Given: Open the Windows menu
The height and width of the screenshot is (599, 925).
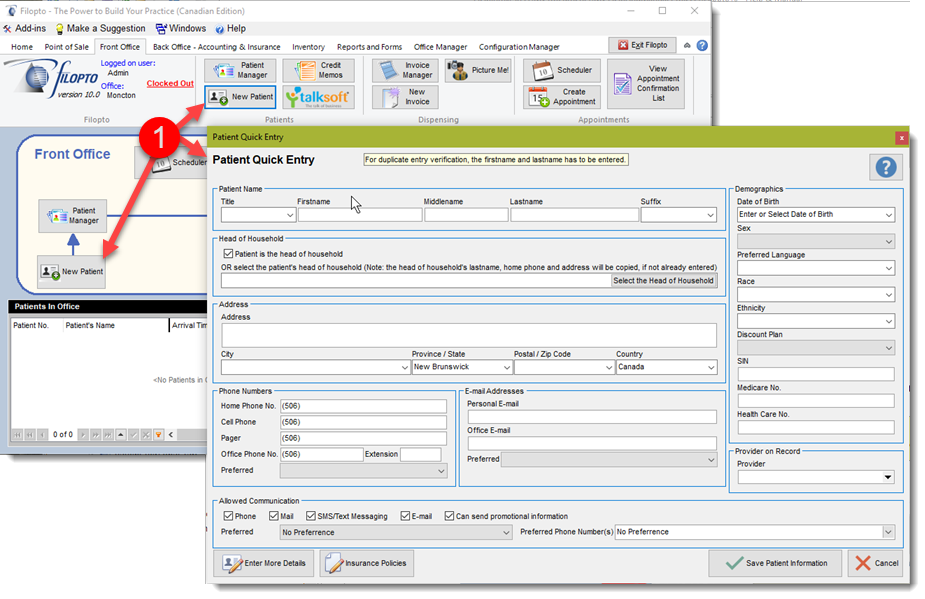Looking at the screenshot, I should point(181,28).
